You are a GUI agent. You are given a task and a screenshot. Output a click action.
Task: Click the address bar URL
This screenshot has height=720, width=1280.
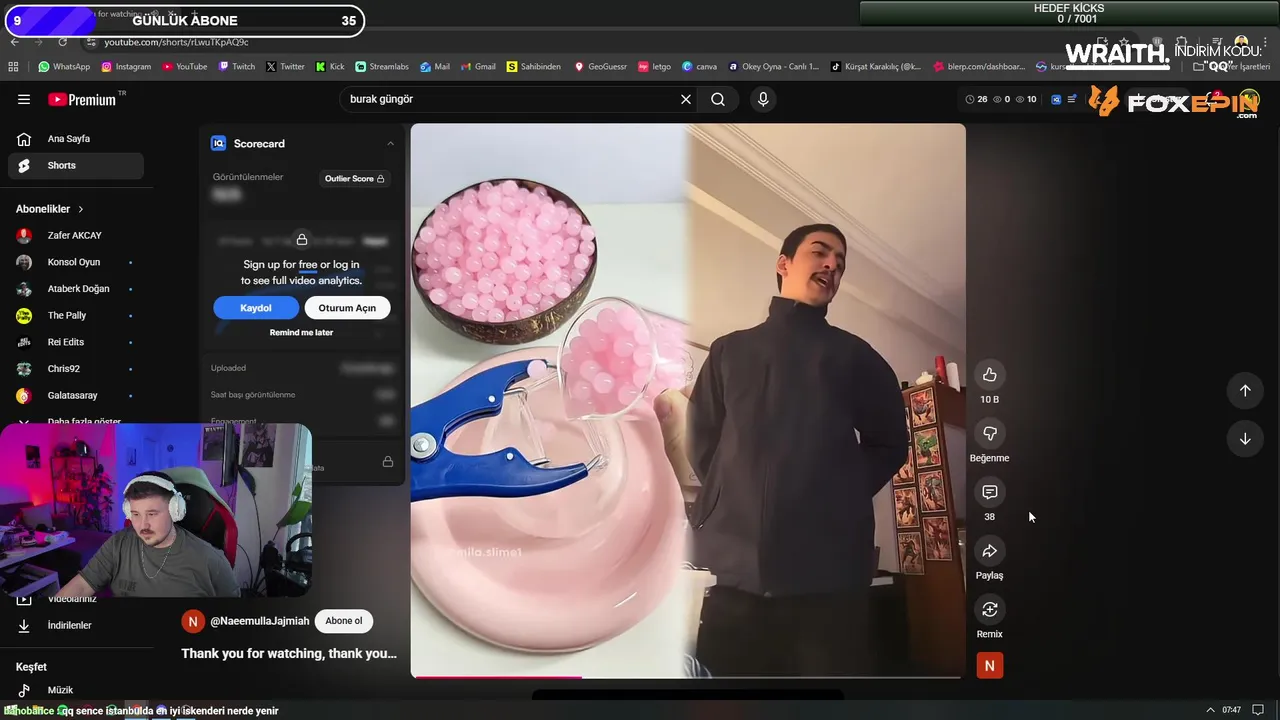(x=176, y=42)
